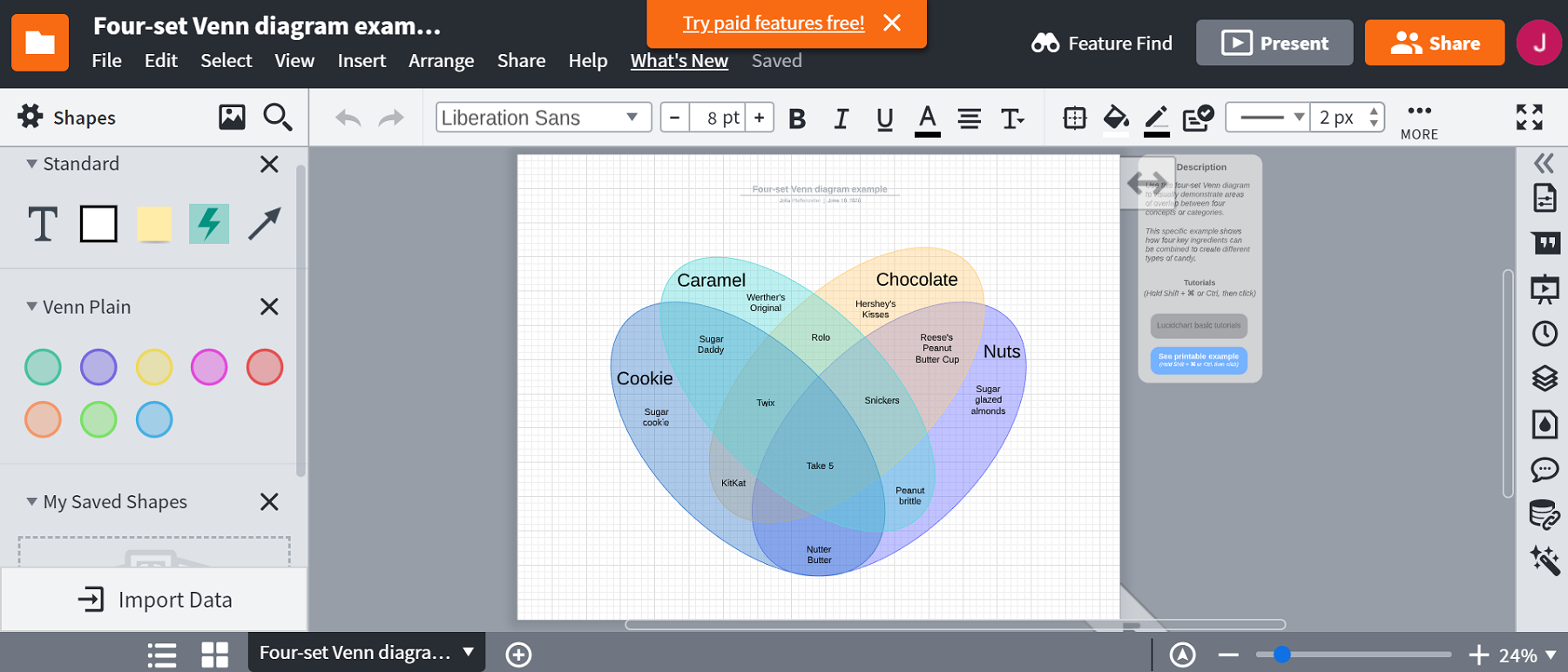Pick the teal Venn circle
Screen dimensions: 1568x672
[x=43, y=367]
